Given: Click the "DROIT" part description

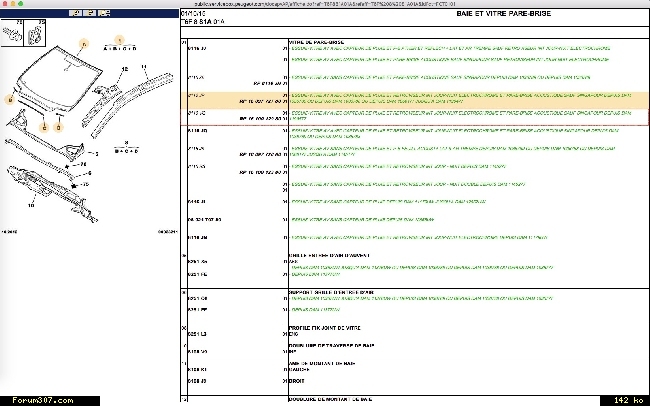Looking at the screenshot, I should (296, 381).
